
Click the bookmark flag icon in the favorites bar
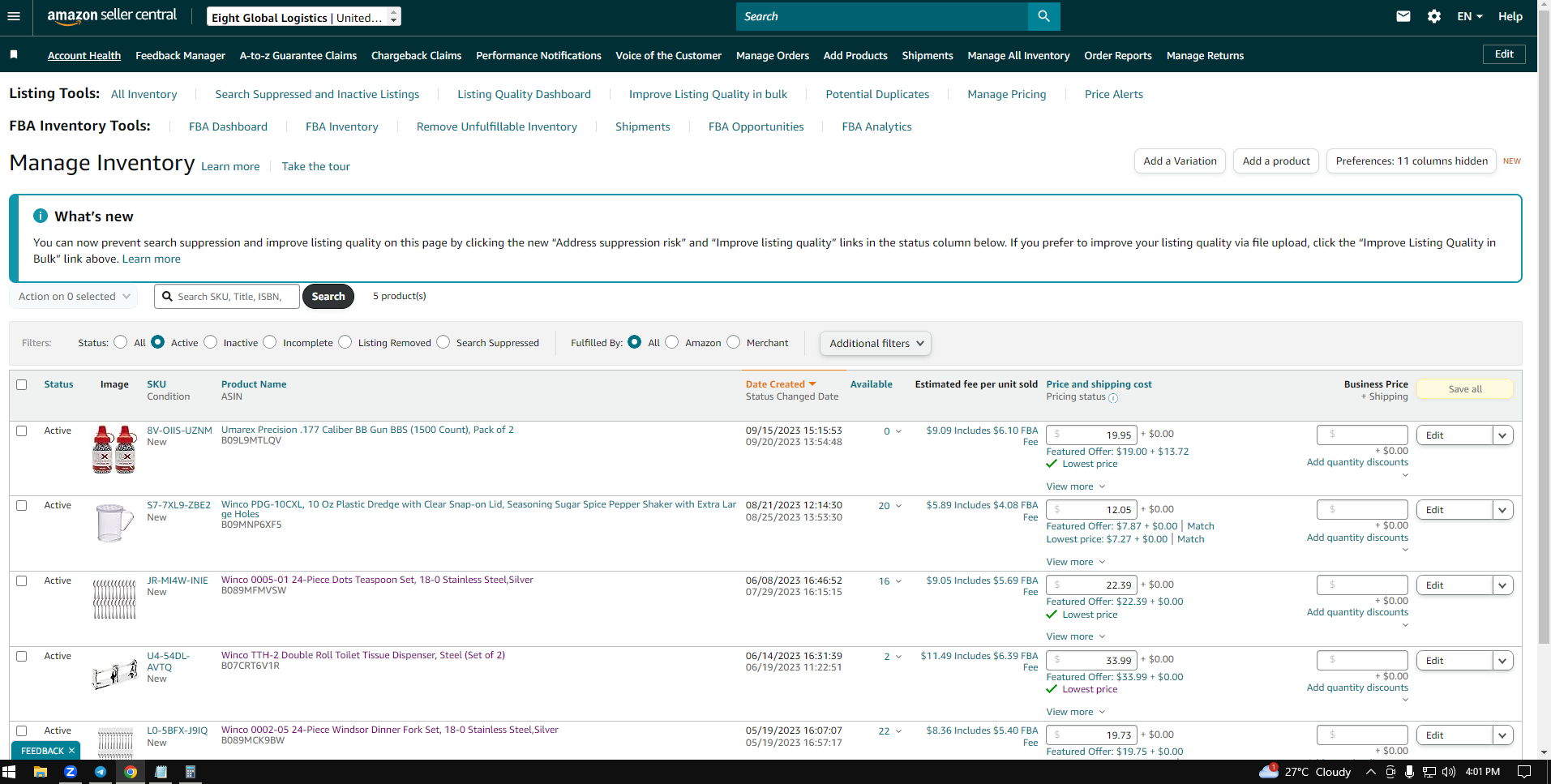[14, 54]
